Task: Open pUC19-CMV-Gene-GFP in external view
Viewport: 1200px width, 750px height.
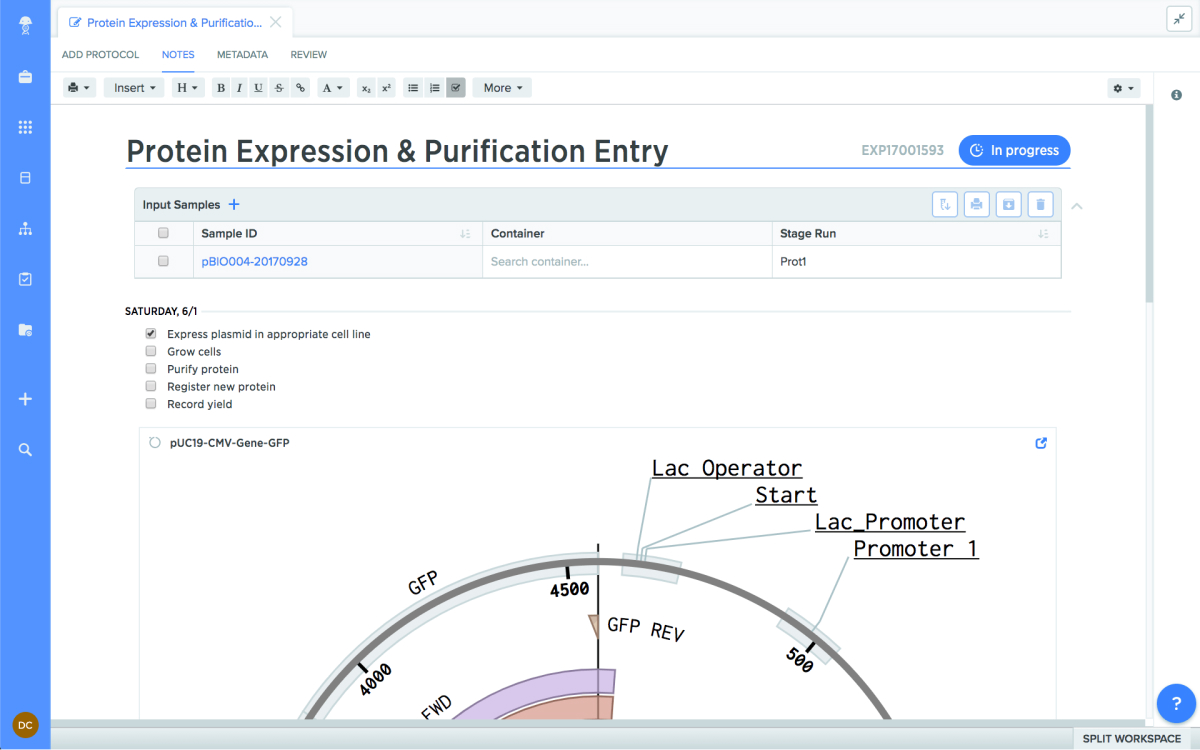Action: tap(1041, 443)
